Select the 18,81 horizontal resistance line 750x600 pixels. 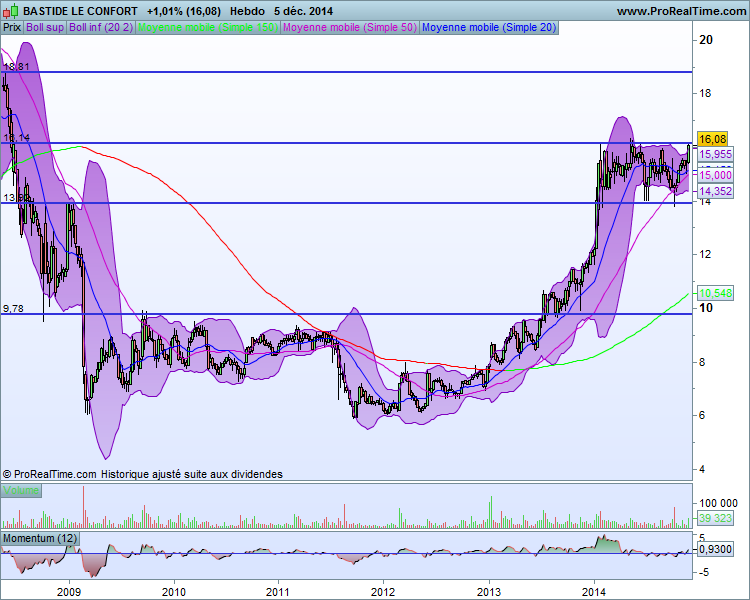tap(346, 72)
